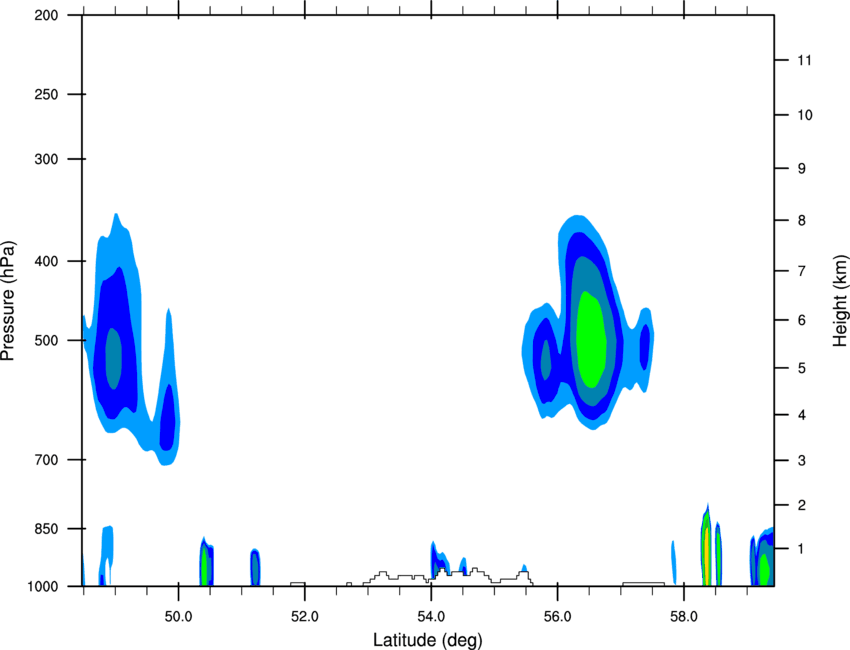This screenshot has height=650, width=850.
Task: Click the 250 pressure tick label
Action: [46, 94]
